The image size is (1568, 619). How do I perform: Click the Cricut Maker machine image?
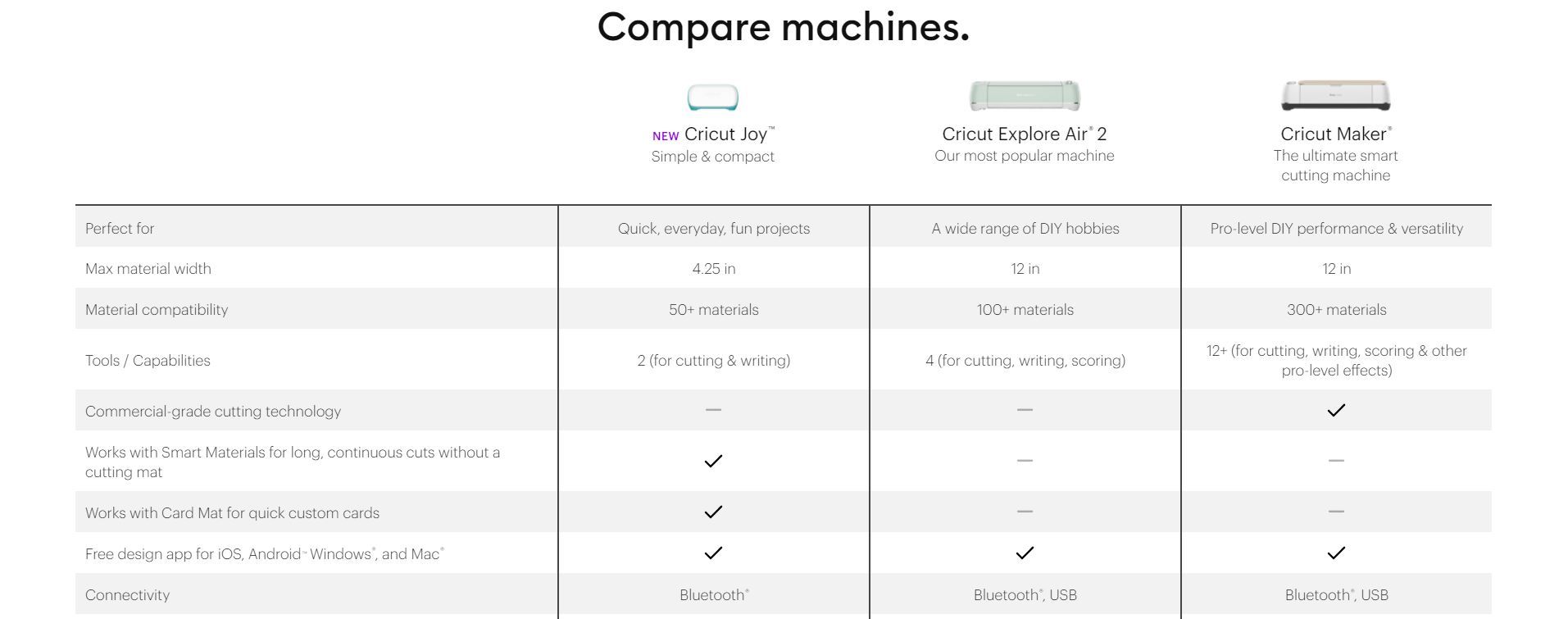(1335, 95)
